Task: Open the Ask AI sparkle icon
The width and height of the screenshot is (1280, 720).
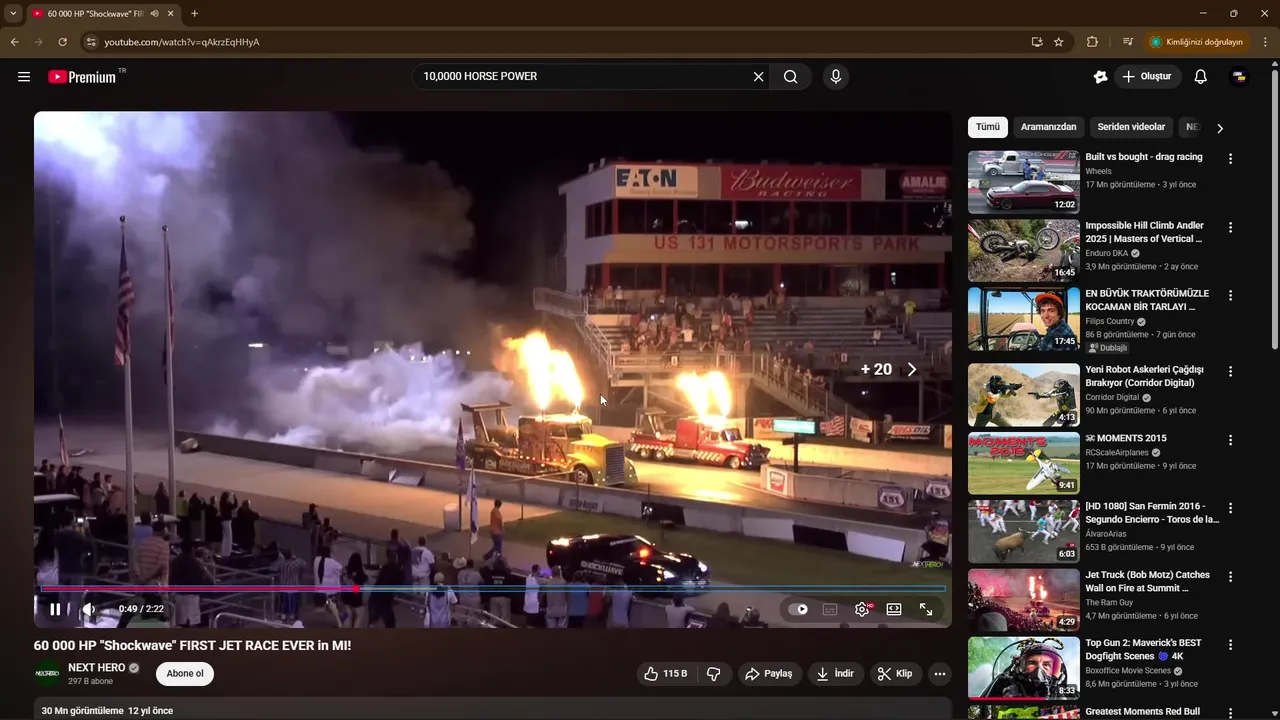Action: pyautogui.click(x=1100, y=77)
